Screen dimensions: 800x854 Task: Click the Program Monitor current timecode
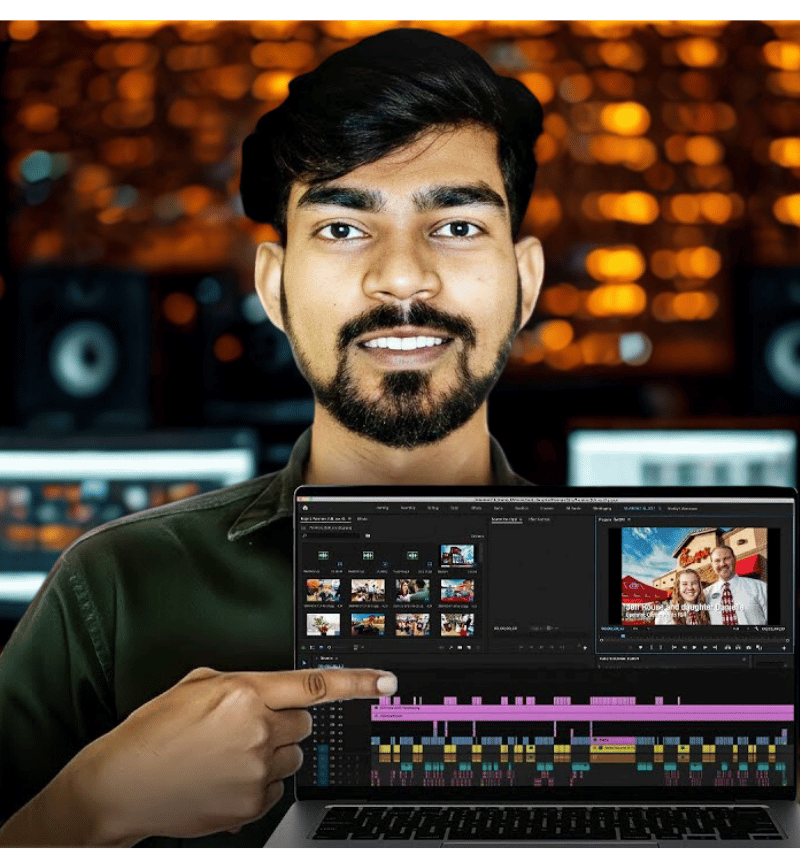(x=612, y=629)
